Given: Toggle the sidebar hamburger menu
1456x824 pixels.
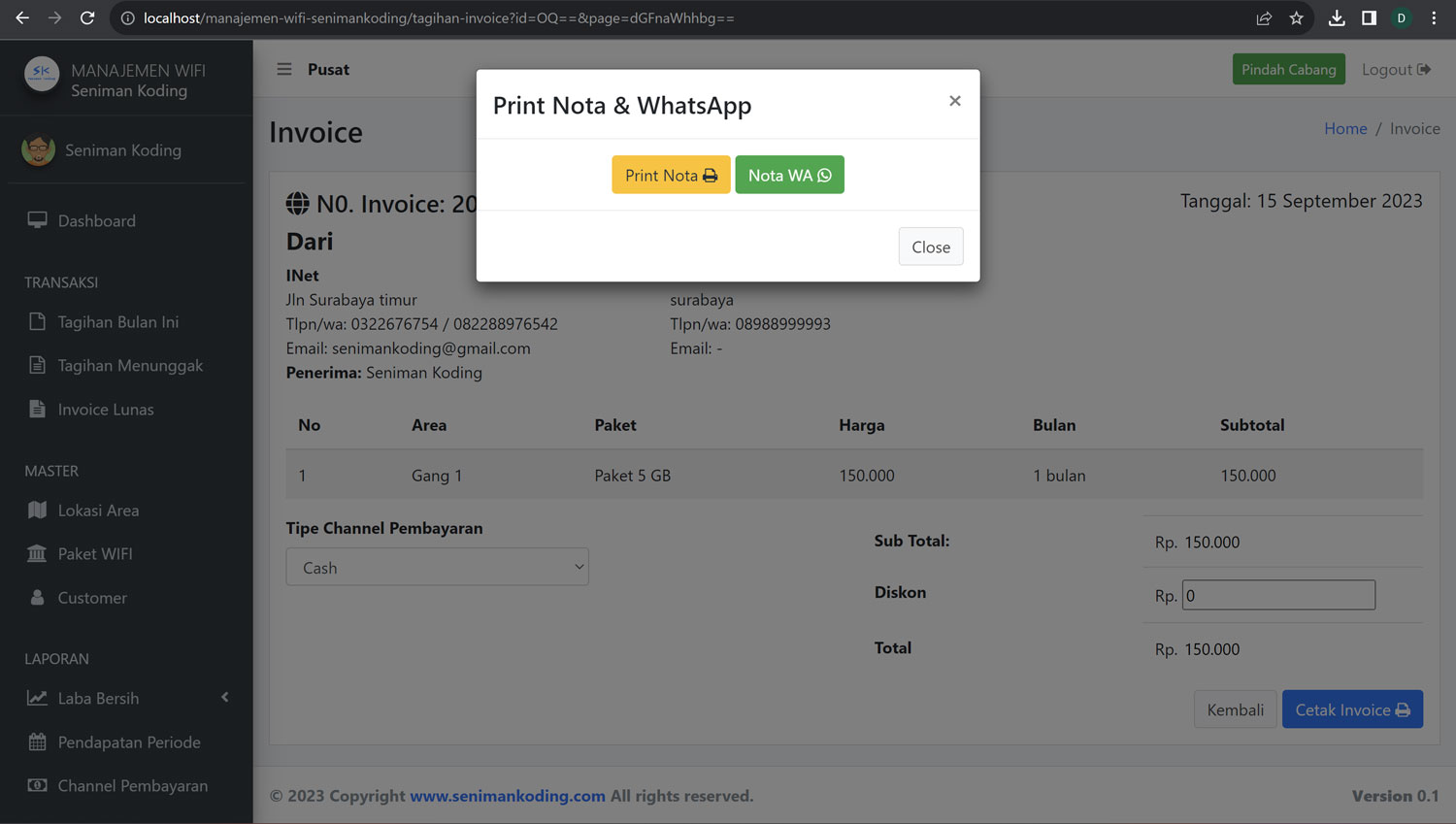Looking at the screenshot, I should (x=284, y=69).
